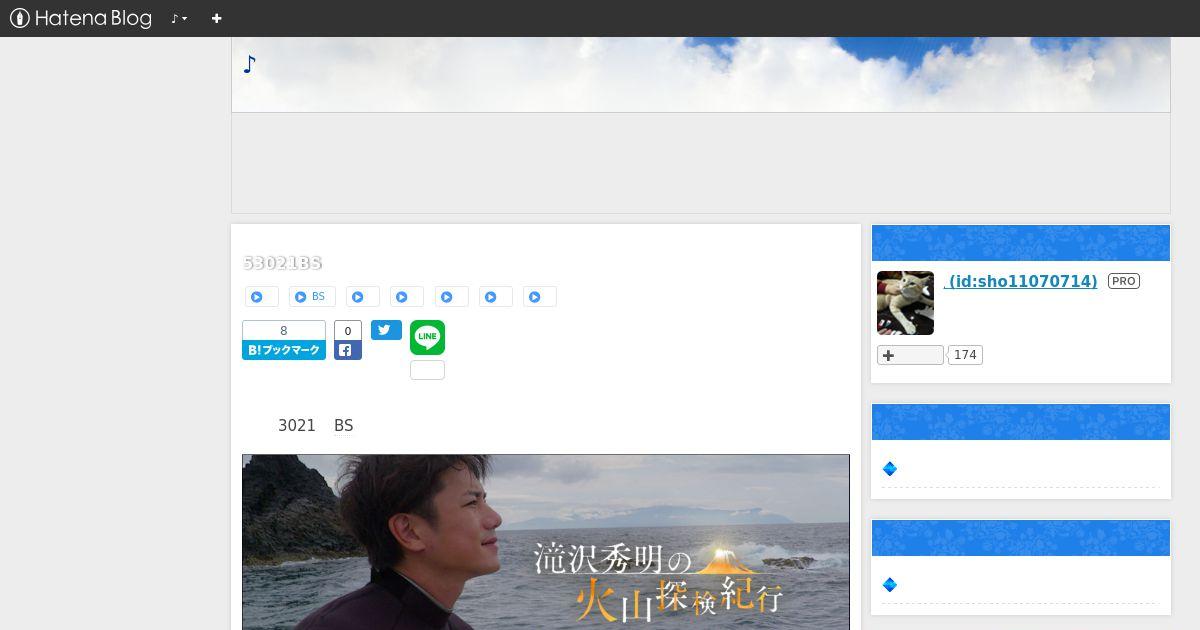Open the cat profile avatar
The height and width of the screenshot is (630, 1200).
coord(905,303)
